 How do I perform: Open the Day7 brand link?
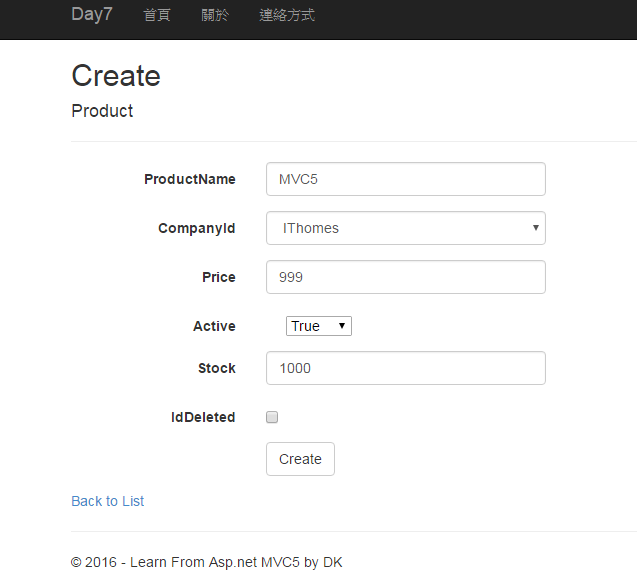point(92,15)
